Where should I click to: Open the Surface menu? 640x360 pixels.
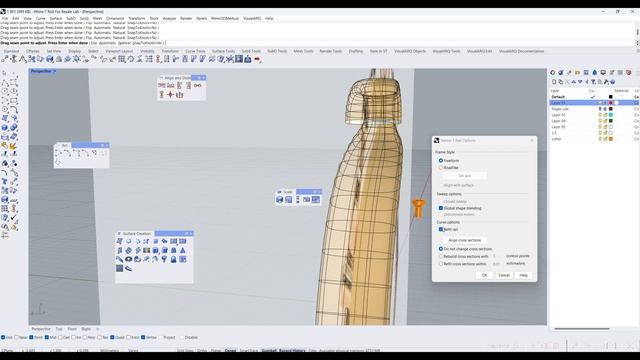pyautogui.click(x=56, y=18)
